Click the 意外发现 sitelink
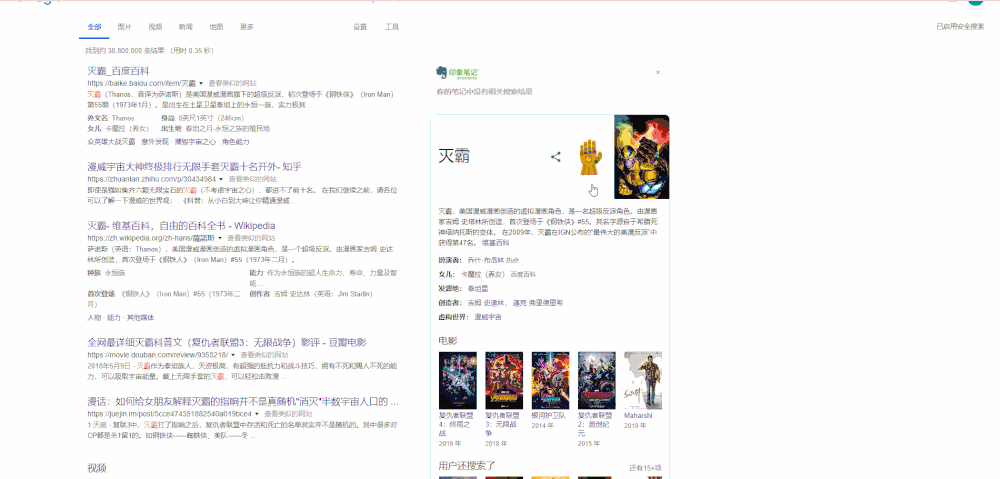1000x479 pixels. (x=155, y=142)
